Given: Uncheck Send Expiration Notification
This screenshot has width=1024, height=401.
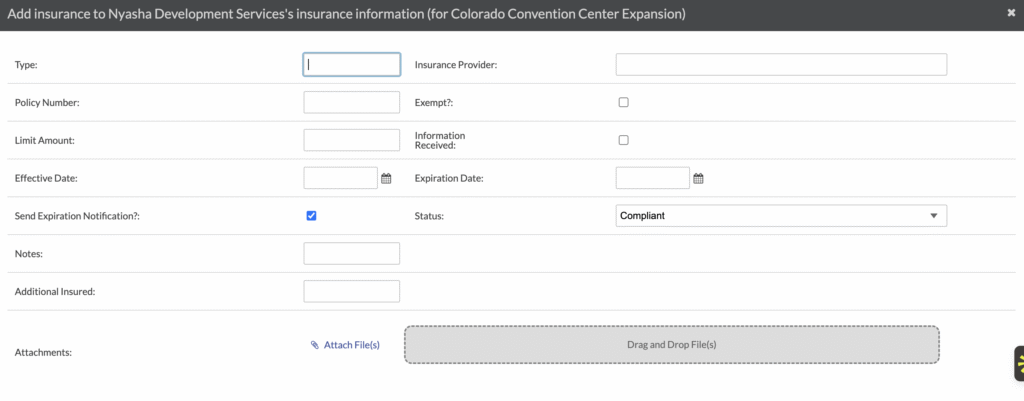Looking at the screenshot, I should [x=311, y=215].
